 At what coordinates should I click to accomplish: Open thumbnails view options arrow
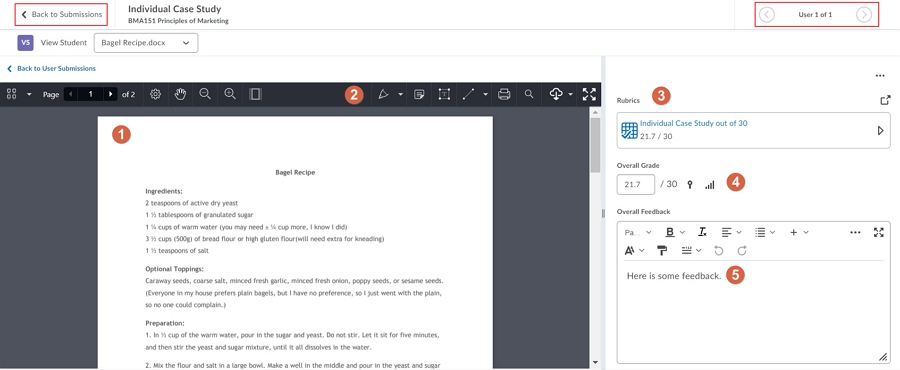[29, 95]
